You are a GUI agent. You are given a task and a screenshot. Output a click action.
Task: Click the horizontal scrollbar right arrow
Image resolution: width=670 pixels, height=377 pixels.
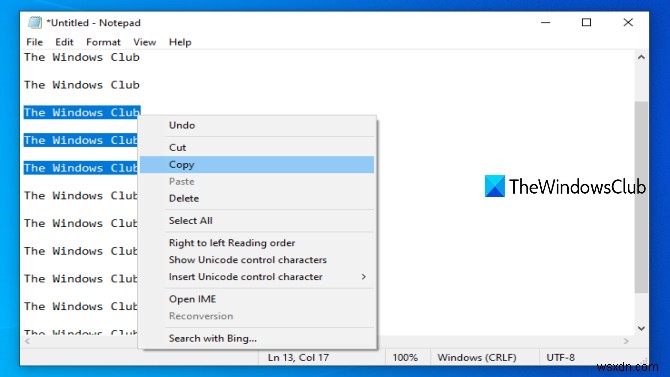tap(626, 341)
